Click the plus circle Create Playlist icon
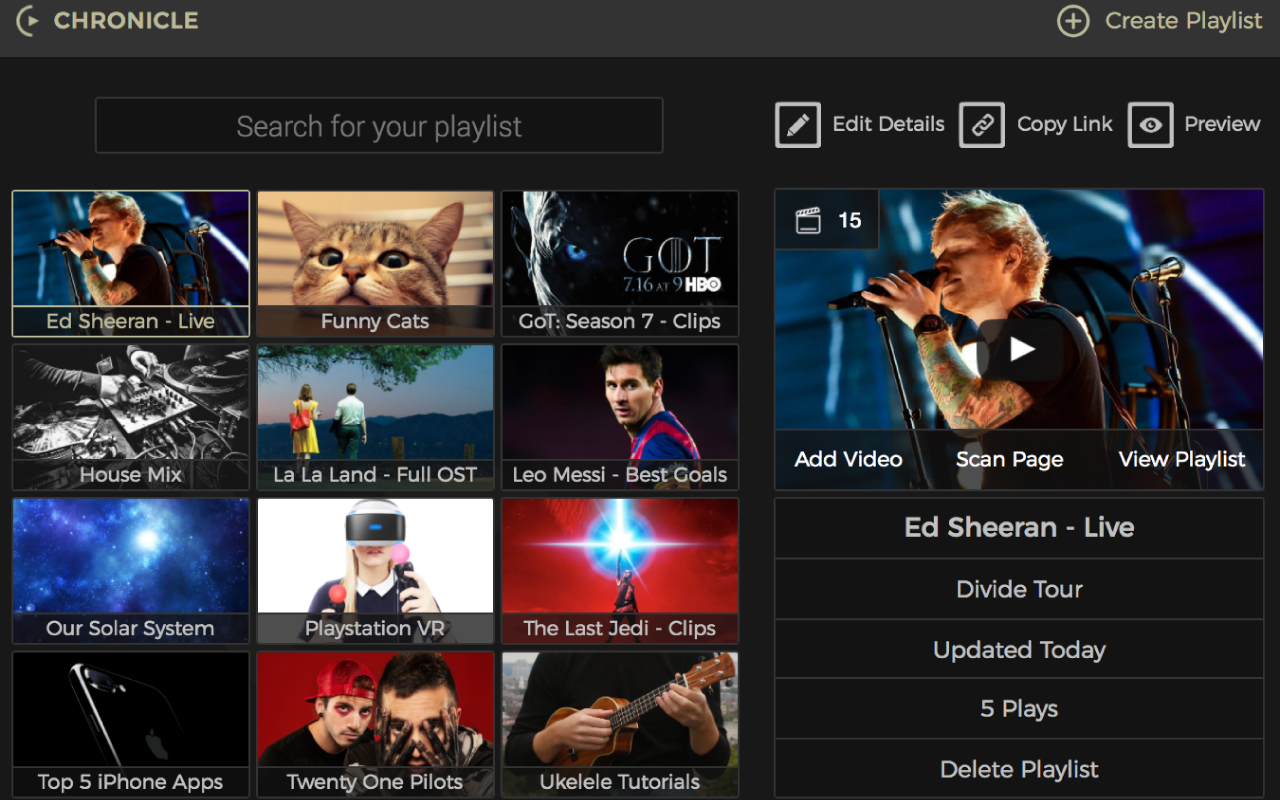1280x800 pixels. [1073, 21]
